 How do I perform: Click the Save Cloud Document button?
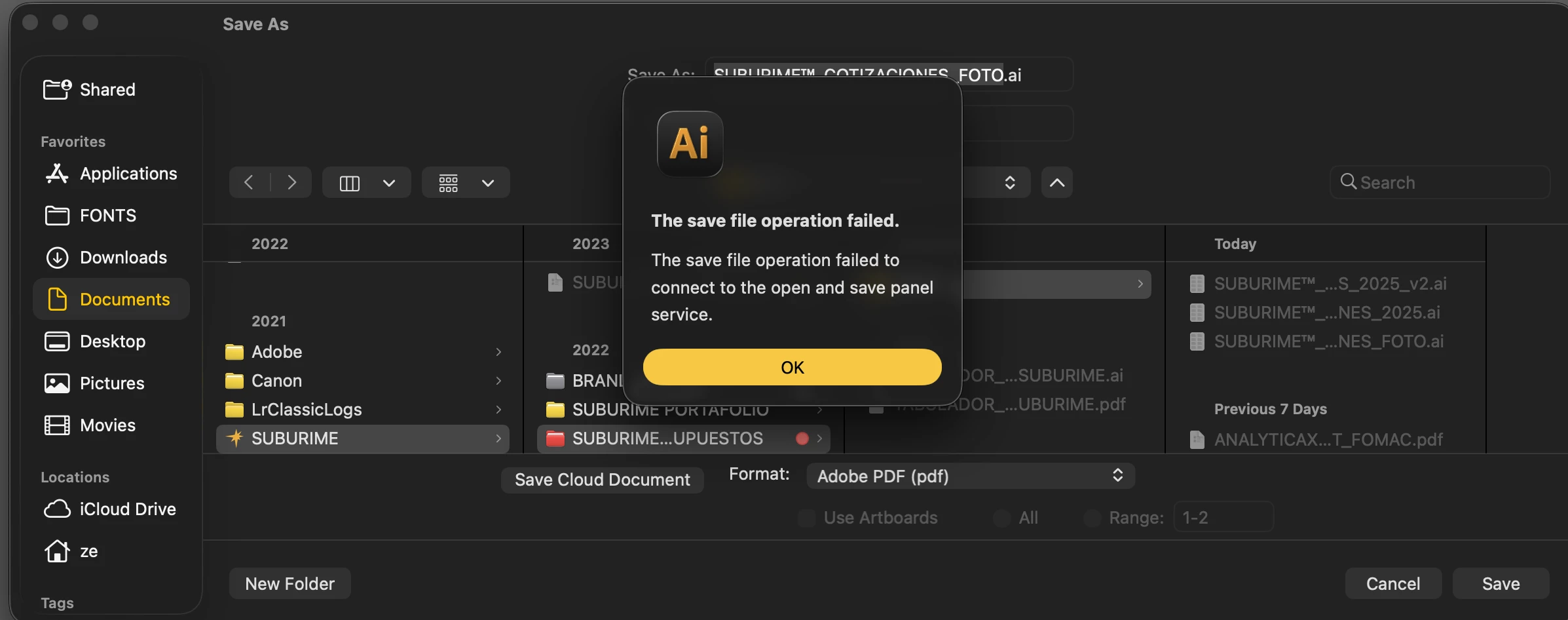click(x=602, y=480)
